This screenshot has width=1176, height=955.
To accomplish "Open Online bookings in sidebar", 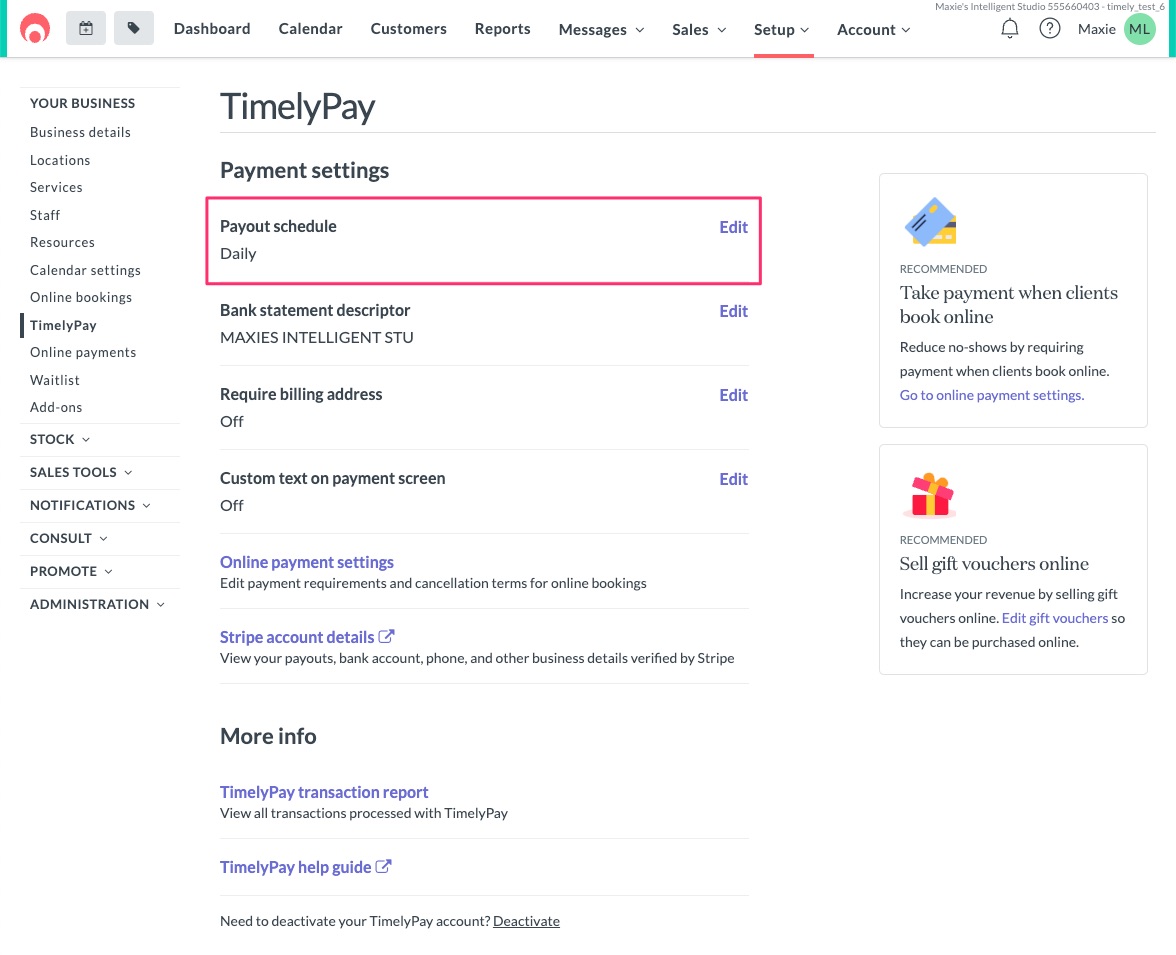I will (x=81, y=297).
